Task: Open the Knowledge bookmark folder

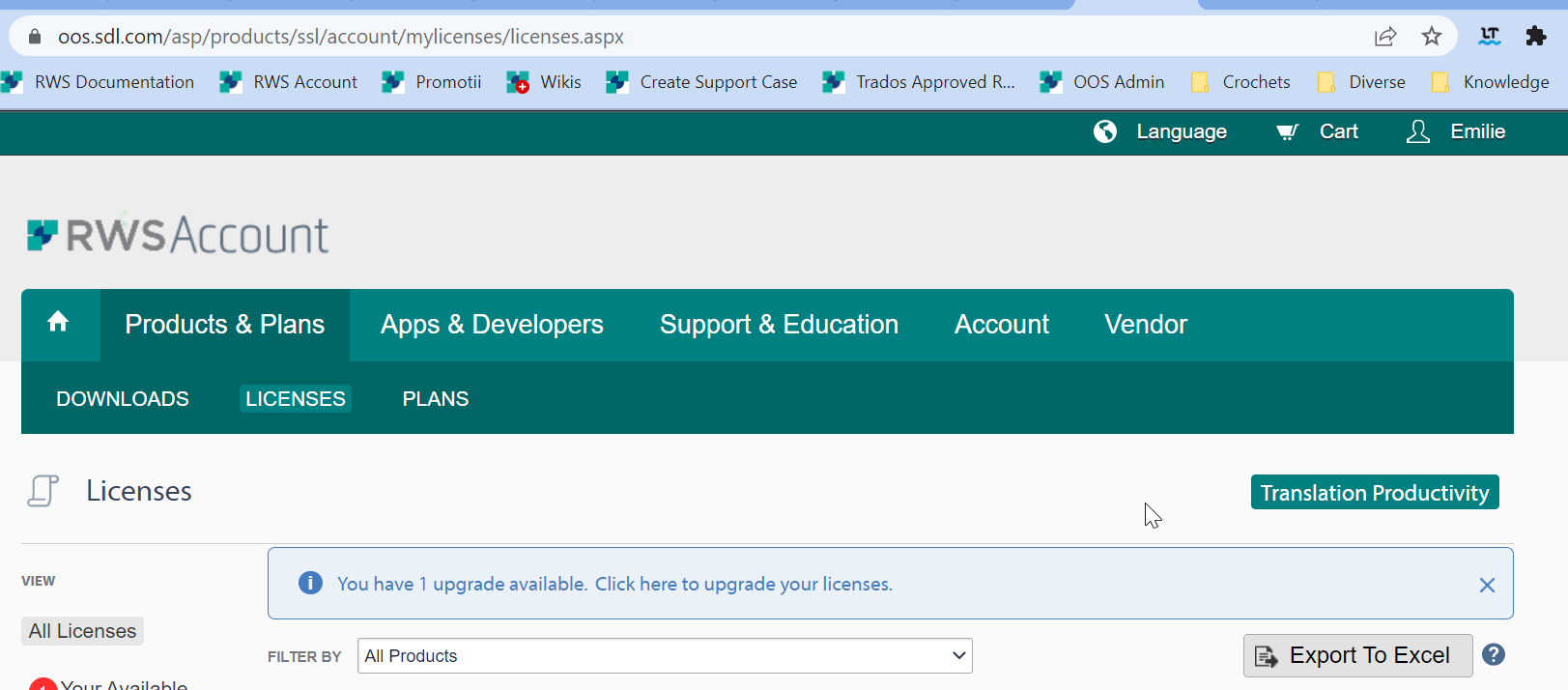Action: 1491,82
